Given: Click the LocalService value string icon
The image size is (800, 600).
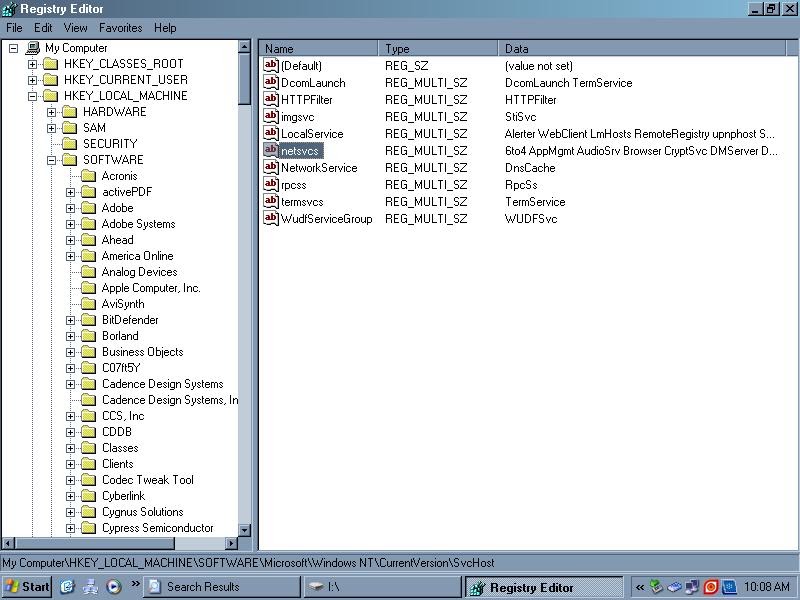Looking at the screenshot, I should click(271, 133).
